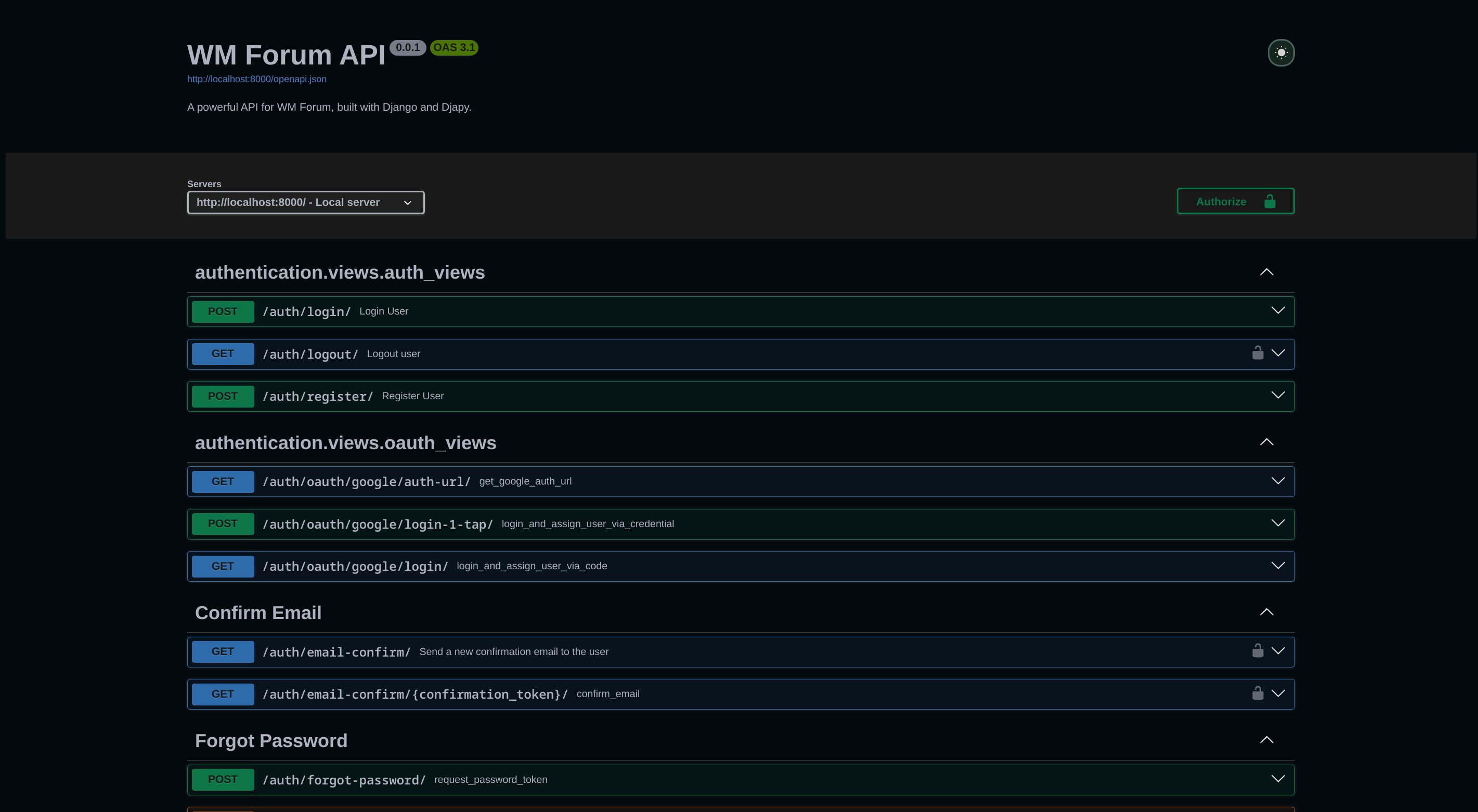Screen dimensions: 1478x812
Task: Click the OAS 3.1 version badge
Action: point(454,48)
